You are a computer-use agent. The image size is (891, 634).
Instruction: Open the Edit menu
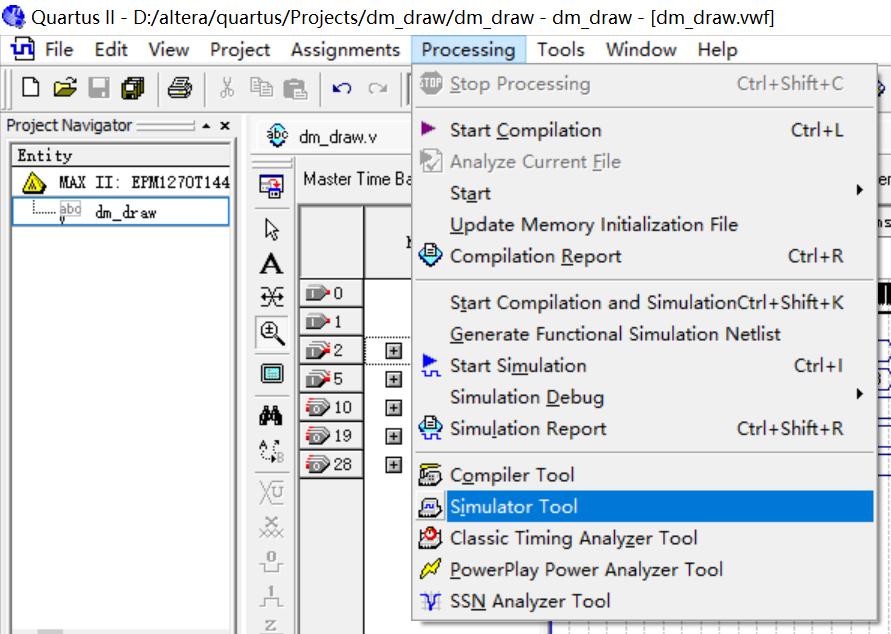pyautogui.click(x=111, y=49)
